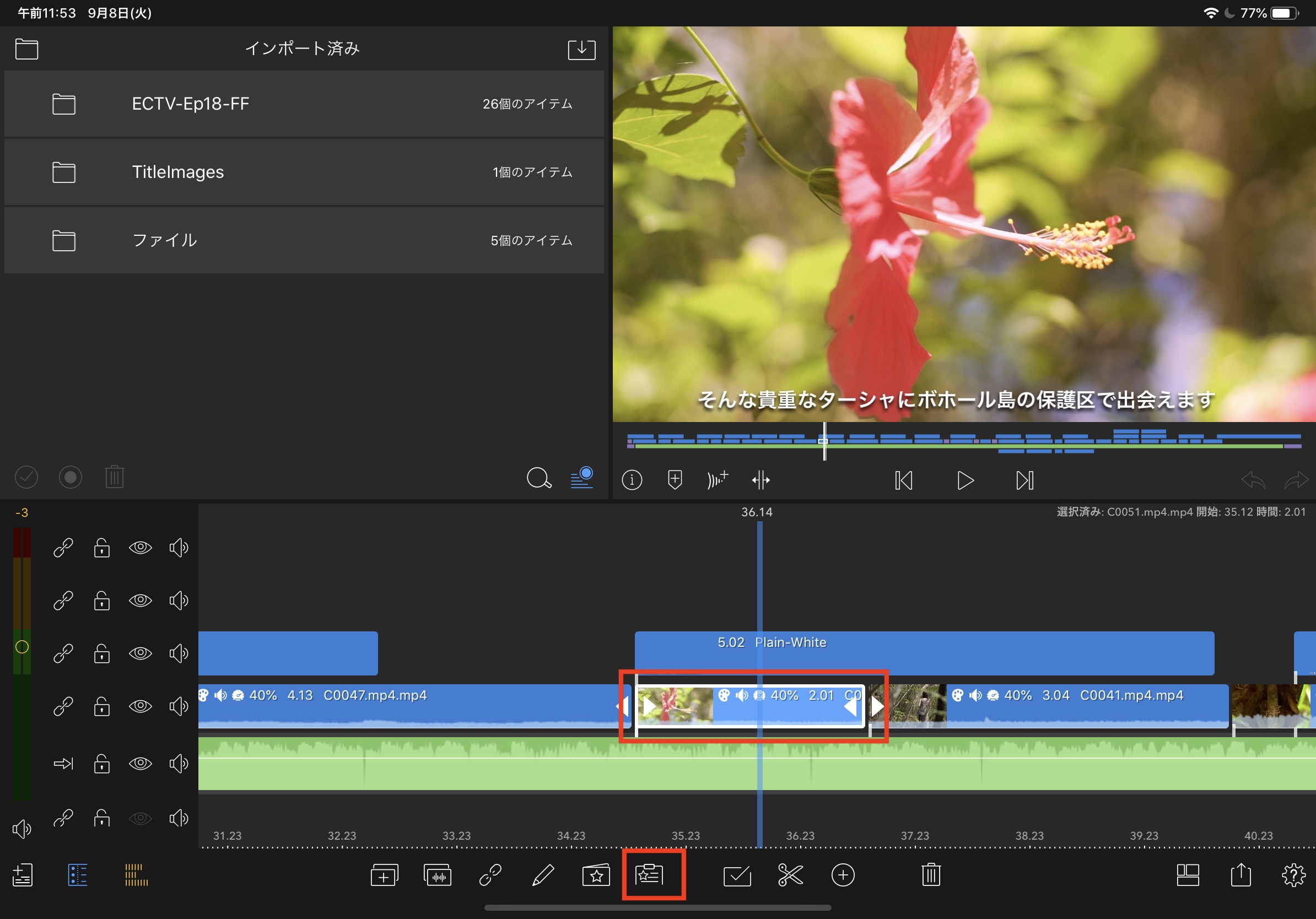Click the search magnifier in the library

pyautogui.click(x=539, y=478)
